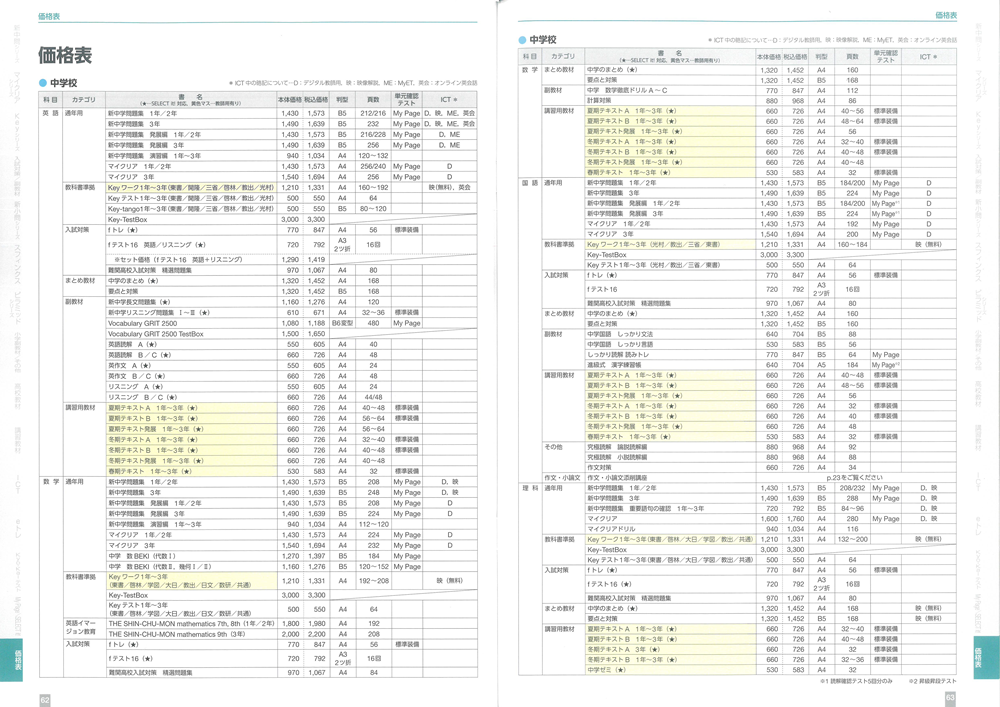The width and height of the screenshot is (1000, 707).
Task: Click the 究極読解 論説読解編 row title
Action: coord(617,447)
